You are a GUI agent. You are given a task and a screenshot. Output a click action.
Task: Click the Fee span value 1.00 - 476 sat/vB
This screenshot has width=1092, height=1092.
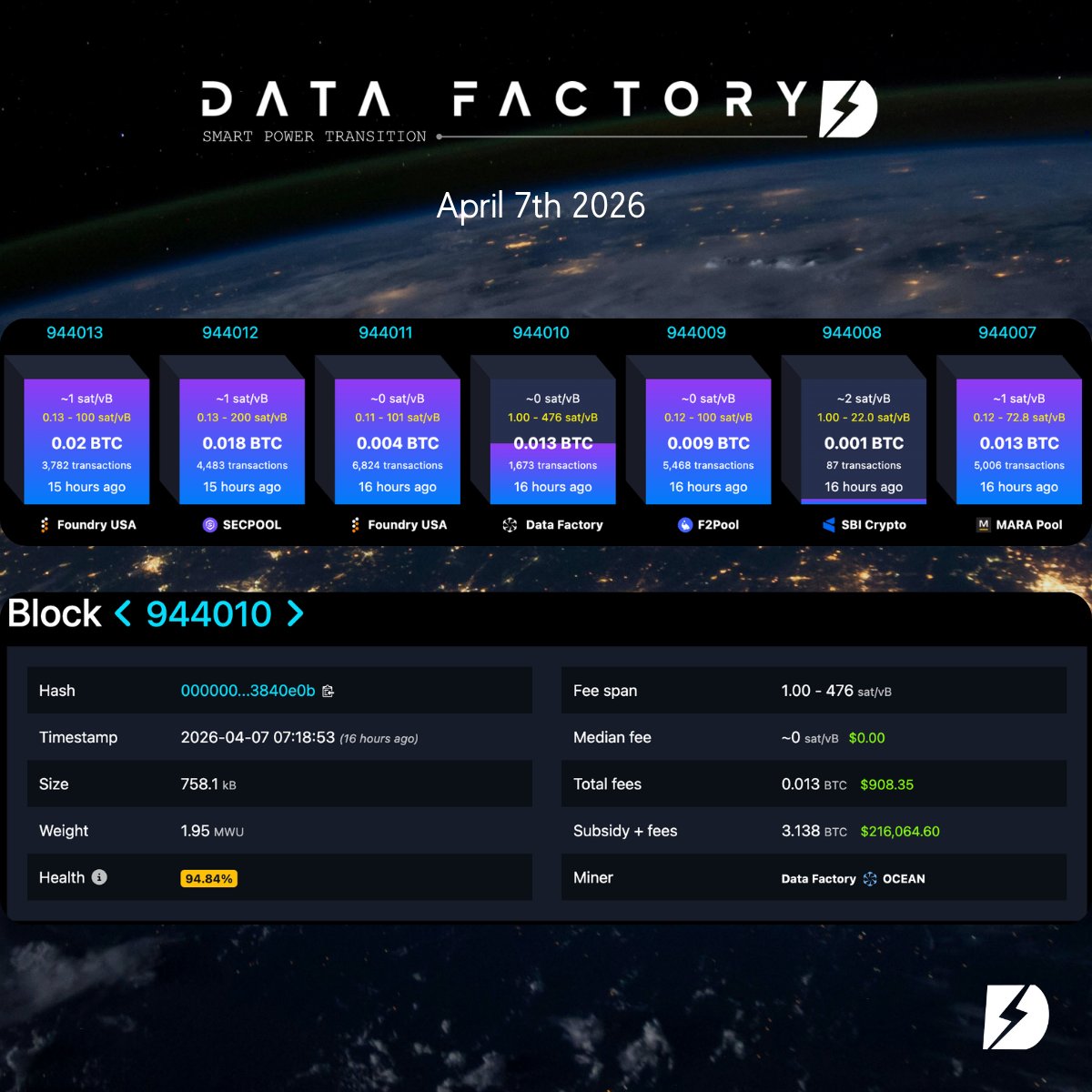(x=836, y=691)
